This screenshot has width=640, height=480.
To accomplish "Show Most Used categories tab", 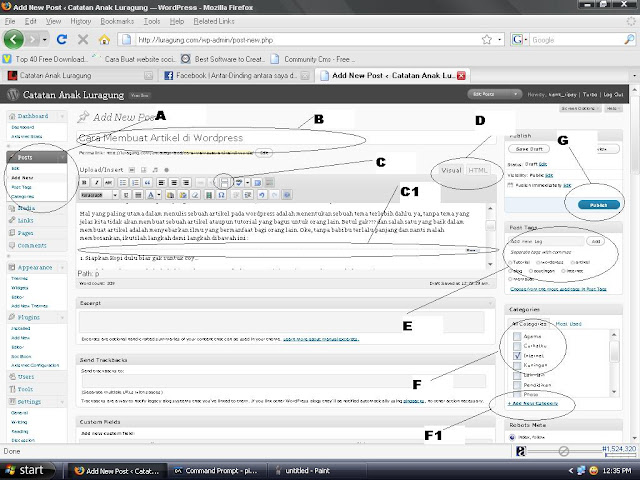I will tap(569, 324).
